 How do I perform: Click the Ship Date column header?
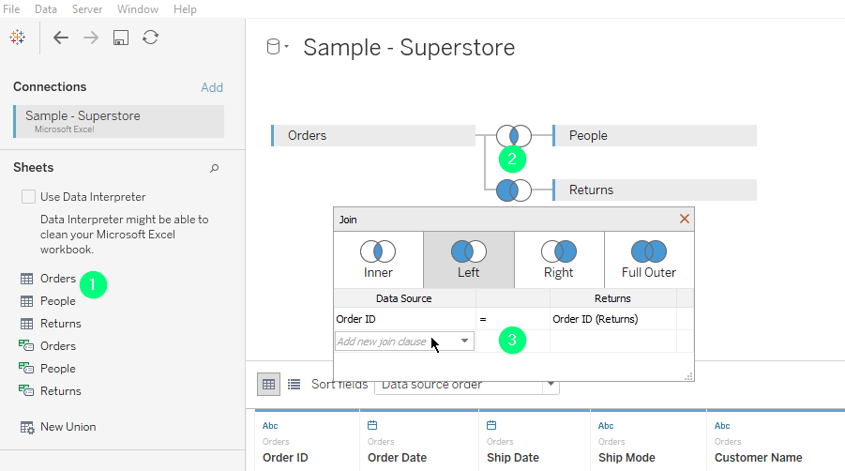pos(512,458)
